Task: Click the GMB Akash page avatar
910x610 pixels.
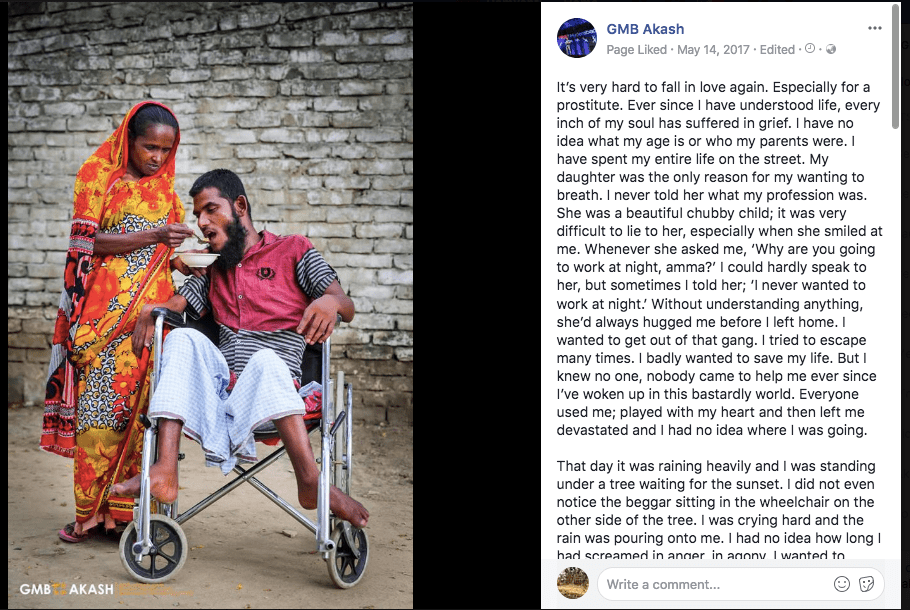Action: pos(576,38)
